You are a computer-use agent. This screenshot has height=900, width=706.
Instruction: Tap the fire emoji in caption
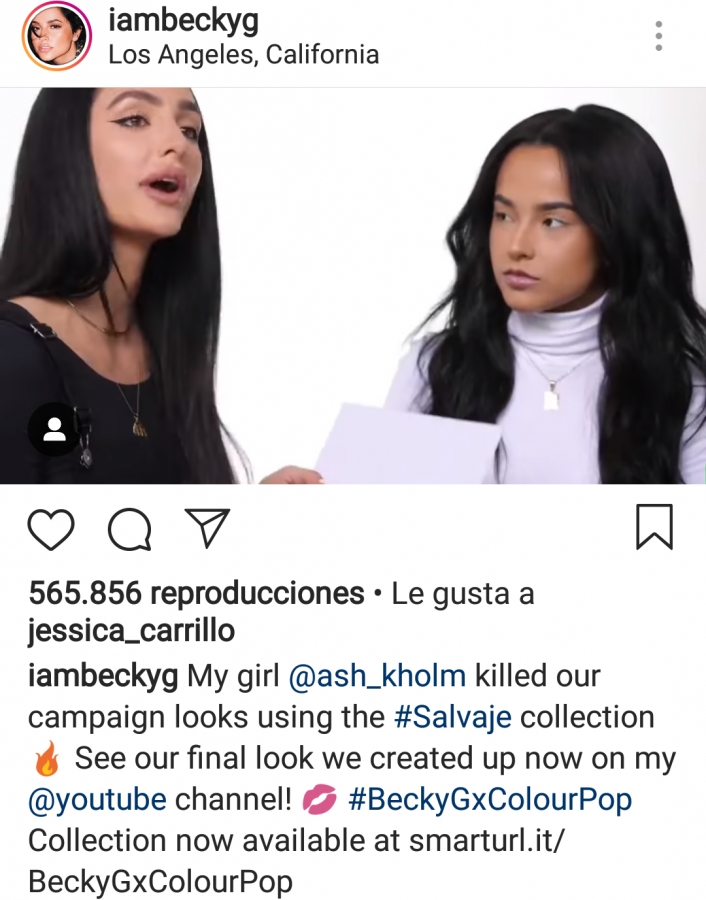click(47, 758)
